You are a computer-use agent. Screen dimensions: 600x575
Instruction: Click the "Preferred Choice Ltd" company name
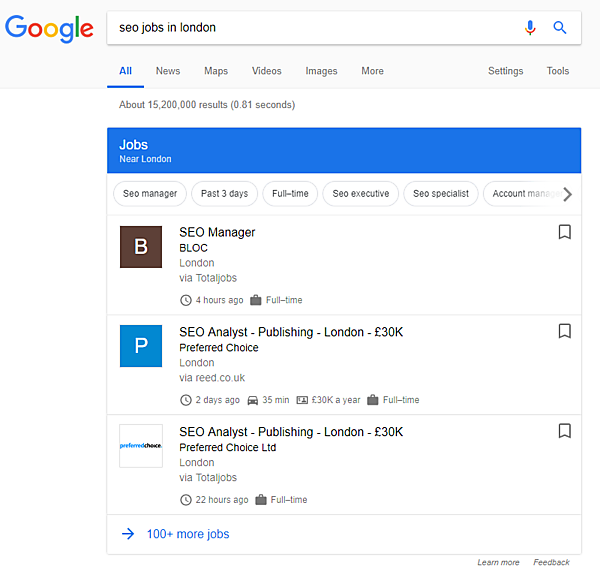click(228, 448)
